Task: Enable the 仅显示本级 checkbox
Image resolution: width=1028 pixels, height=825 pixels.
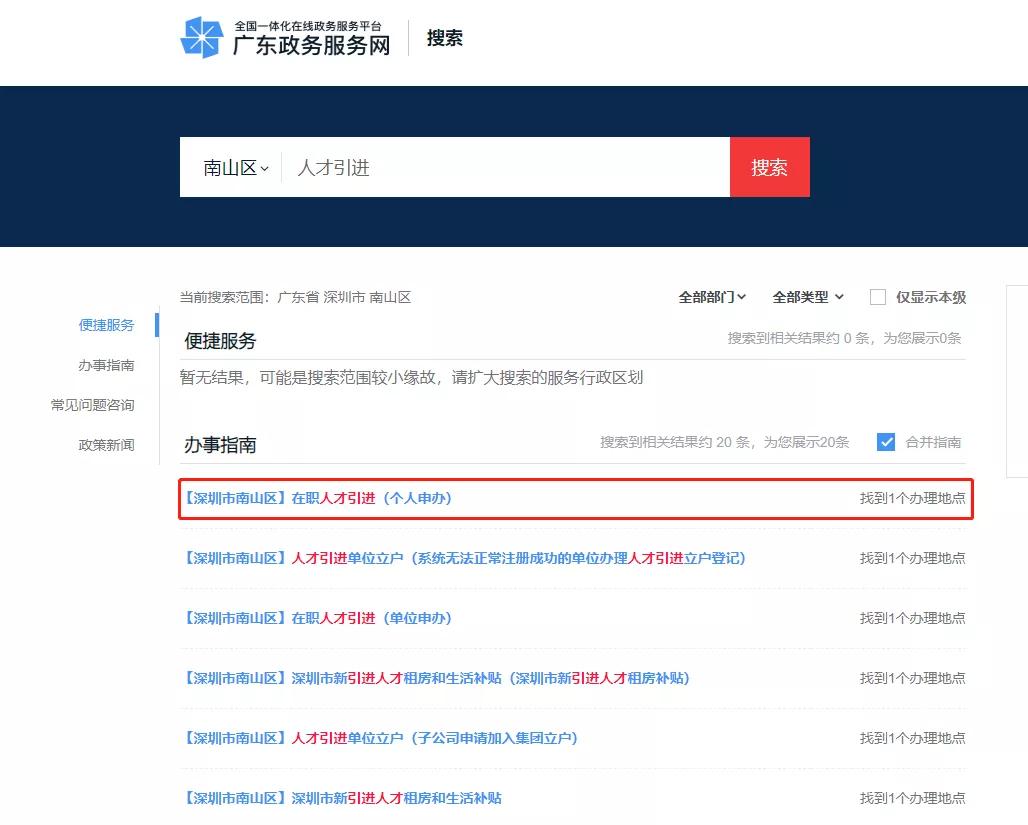Action: point(877,296)
